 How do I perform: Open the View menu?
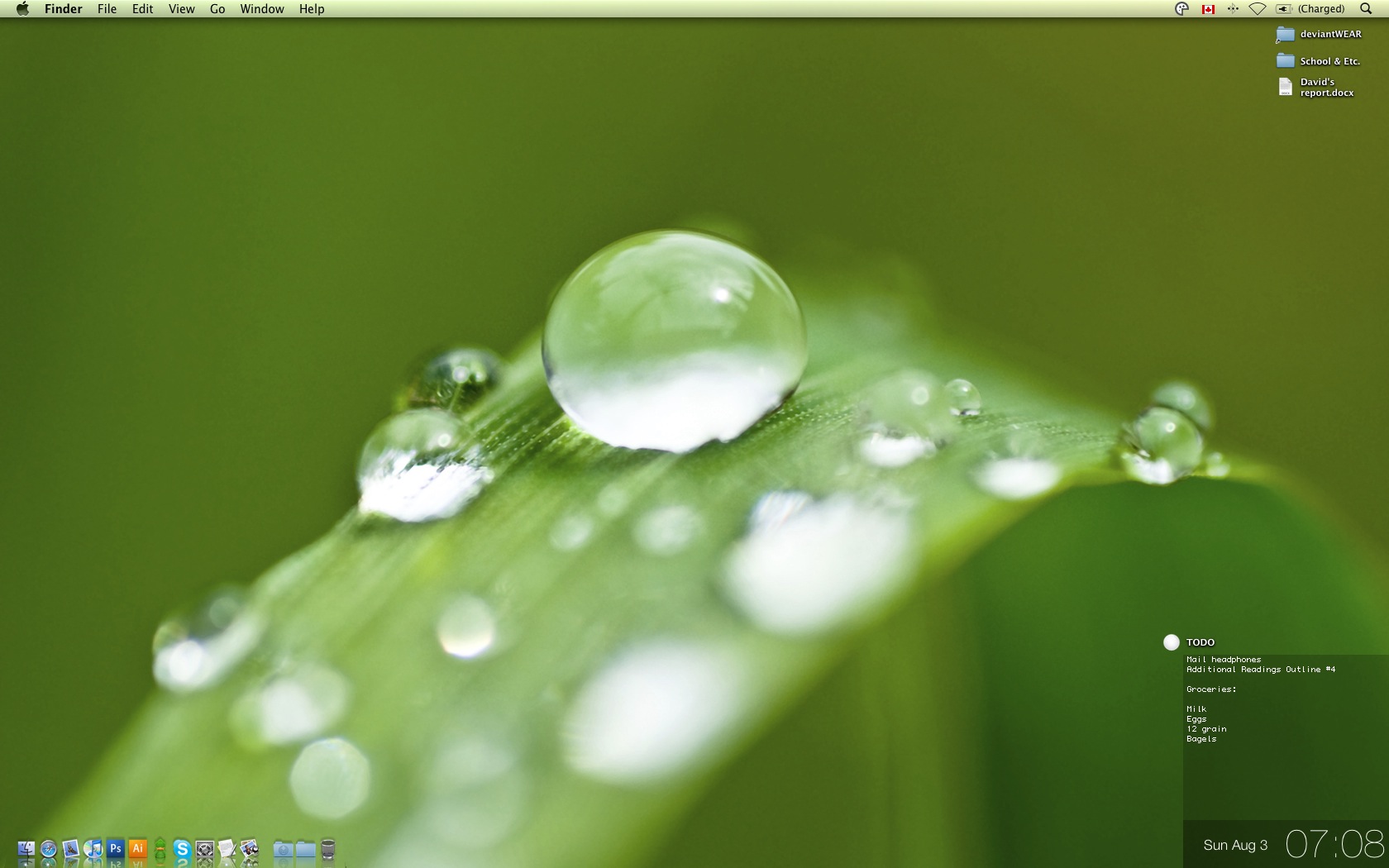[181, 9]
